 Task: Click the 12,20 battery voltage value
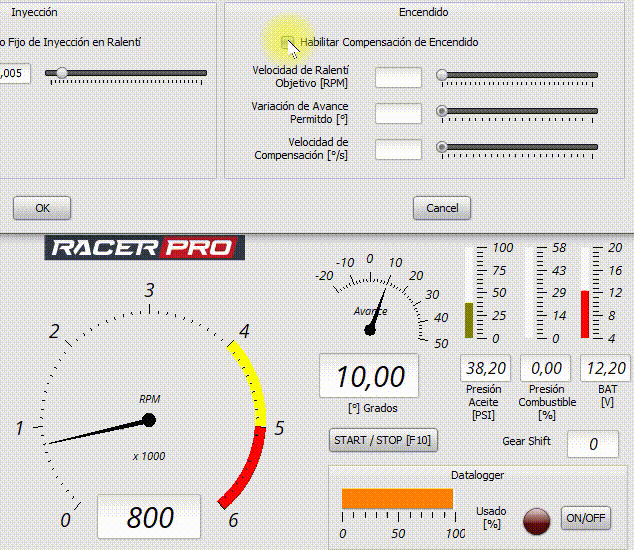pos(605,368)
